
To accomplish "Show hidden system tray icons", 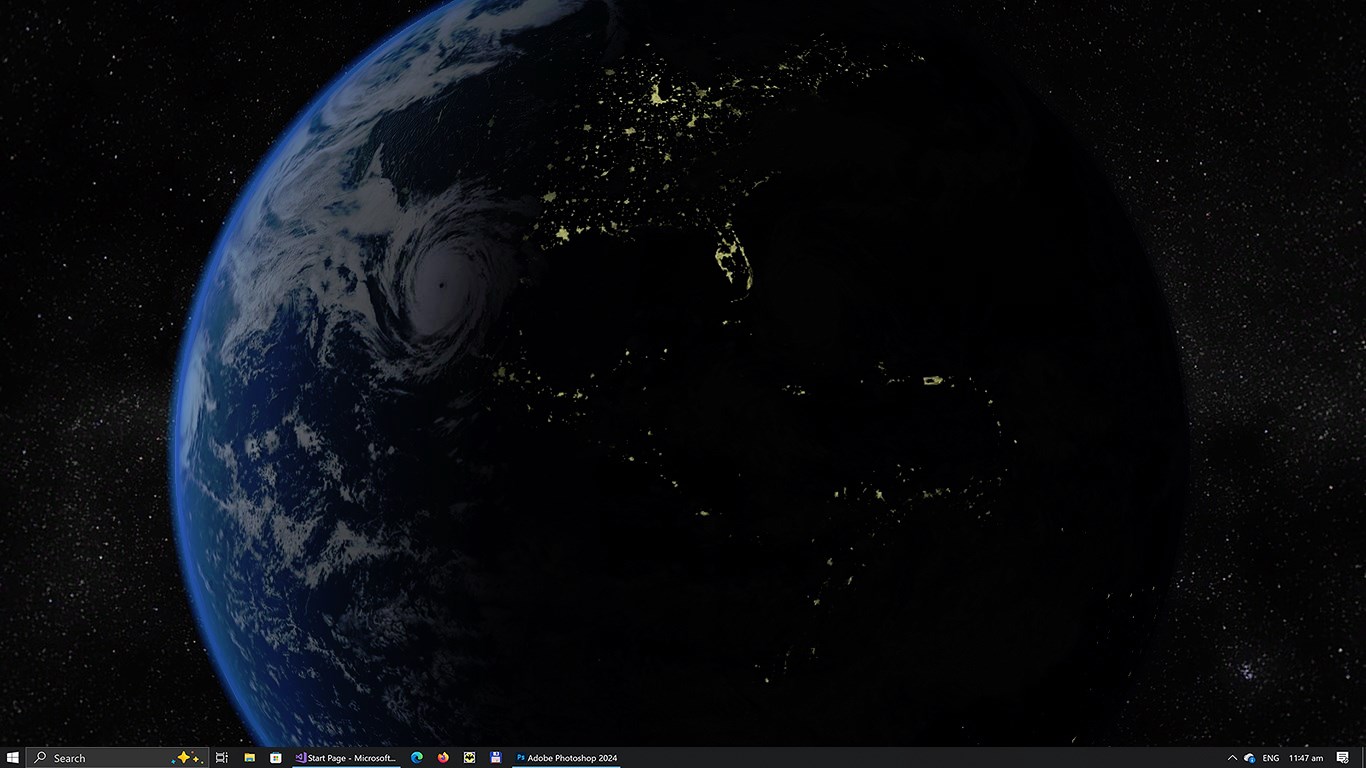I will tap(1232, 758).
